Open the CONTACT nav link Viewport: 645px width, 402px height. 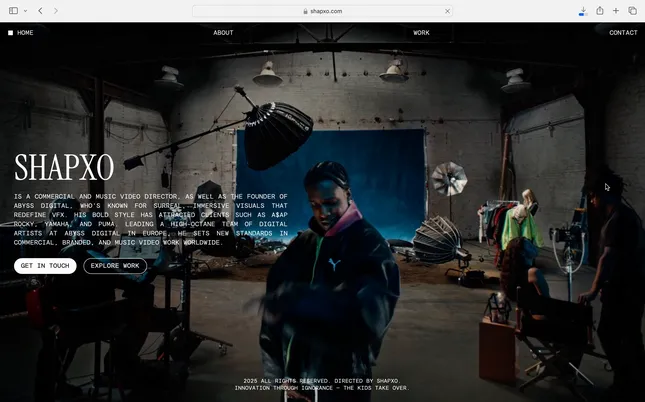623,33
